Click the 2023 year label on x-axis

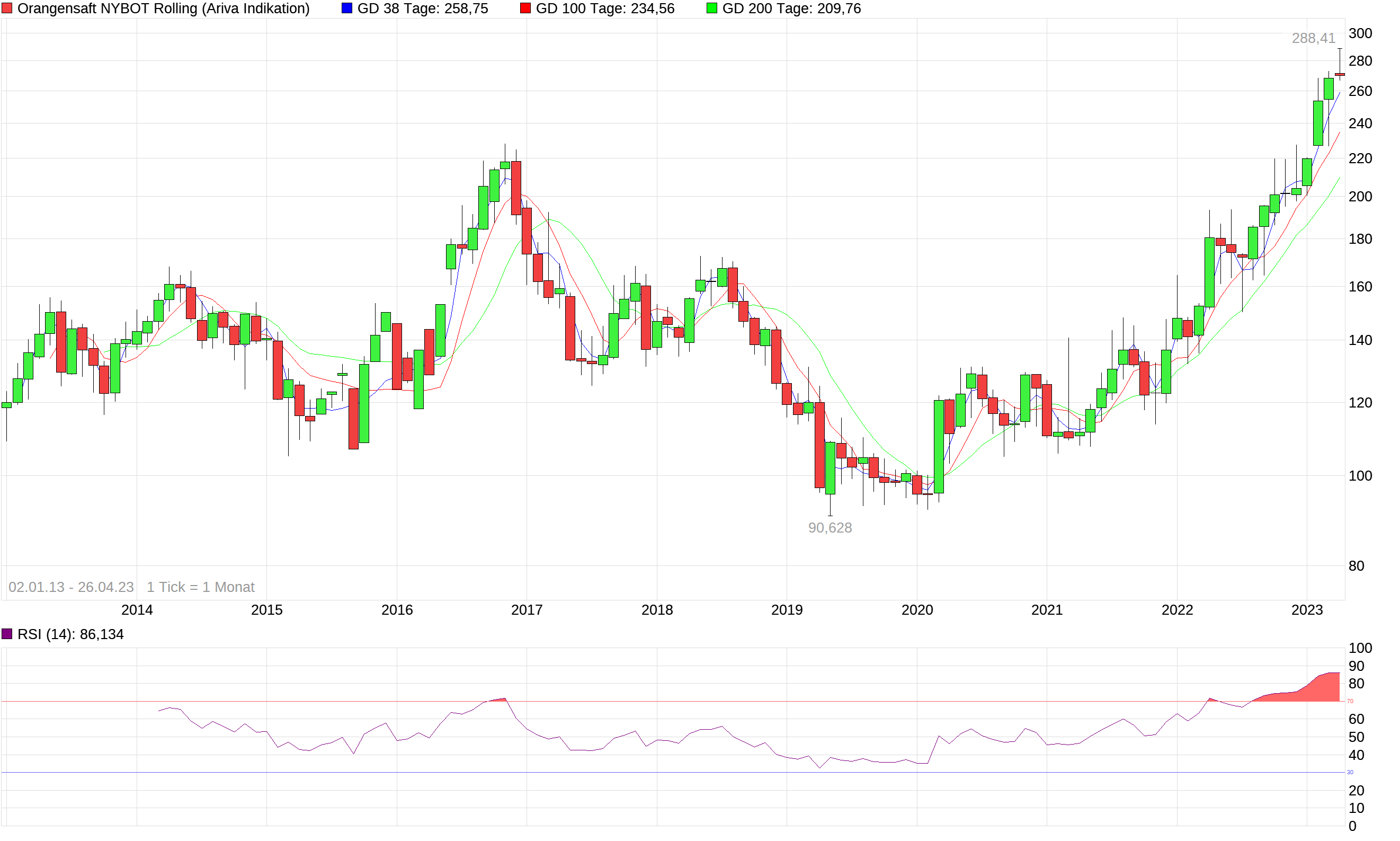coord(1306,610)
